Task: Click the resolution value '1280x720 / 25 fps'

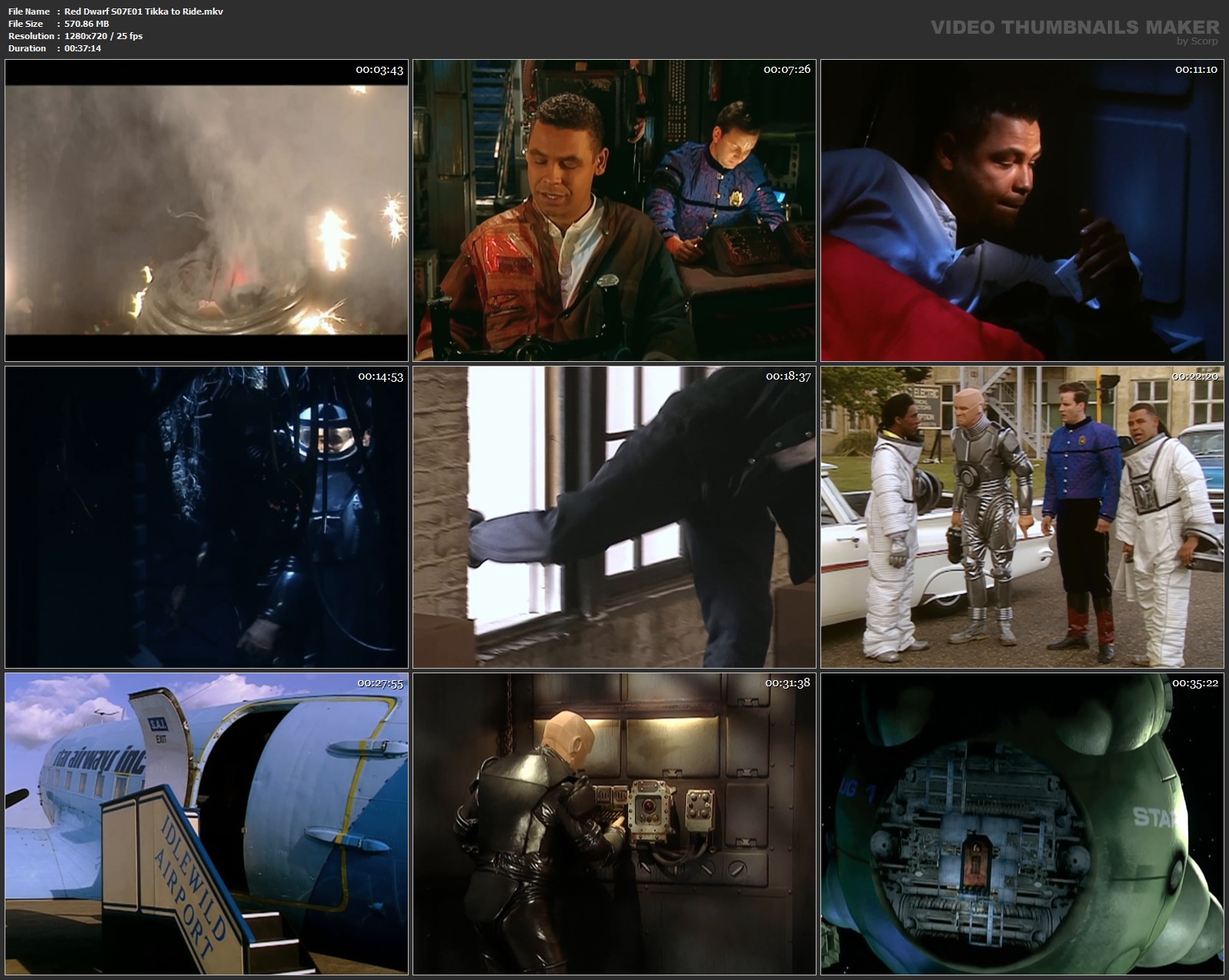Action: (104, 36)
